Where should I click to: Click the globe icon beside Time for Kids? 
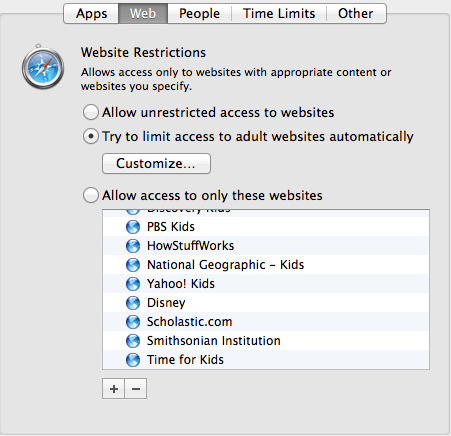click(x=133, y=360)
